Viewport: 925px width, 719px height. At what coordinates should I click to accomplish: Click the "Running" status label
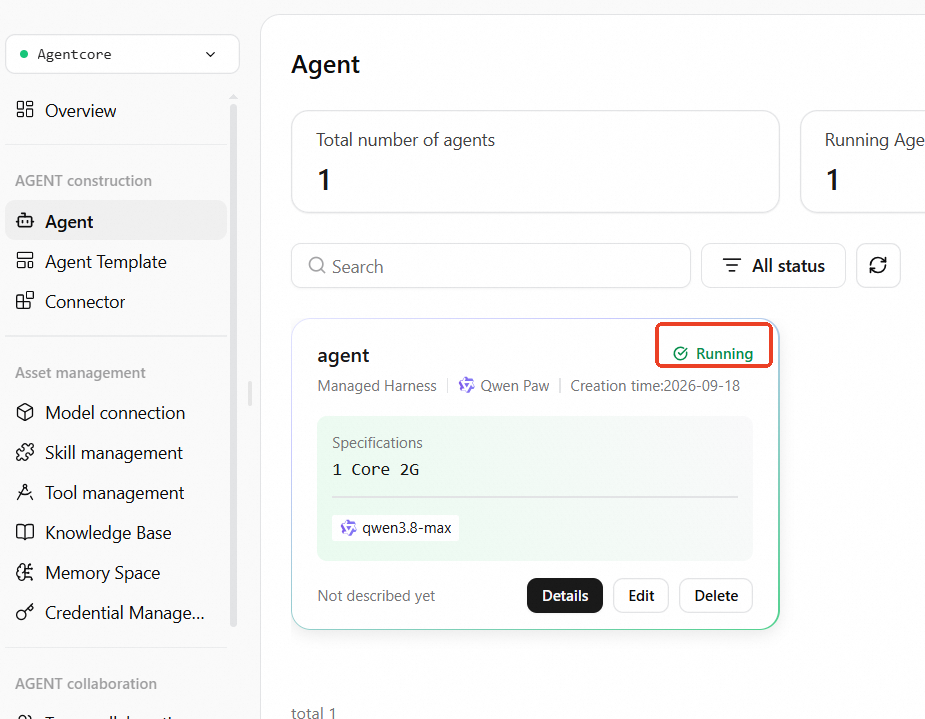pyautogui.click(x=724, y=353)
